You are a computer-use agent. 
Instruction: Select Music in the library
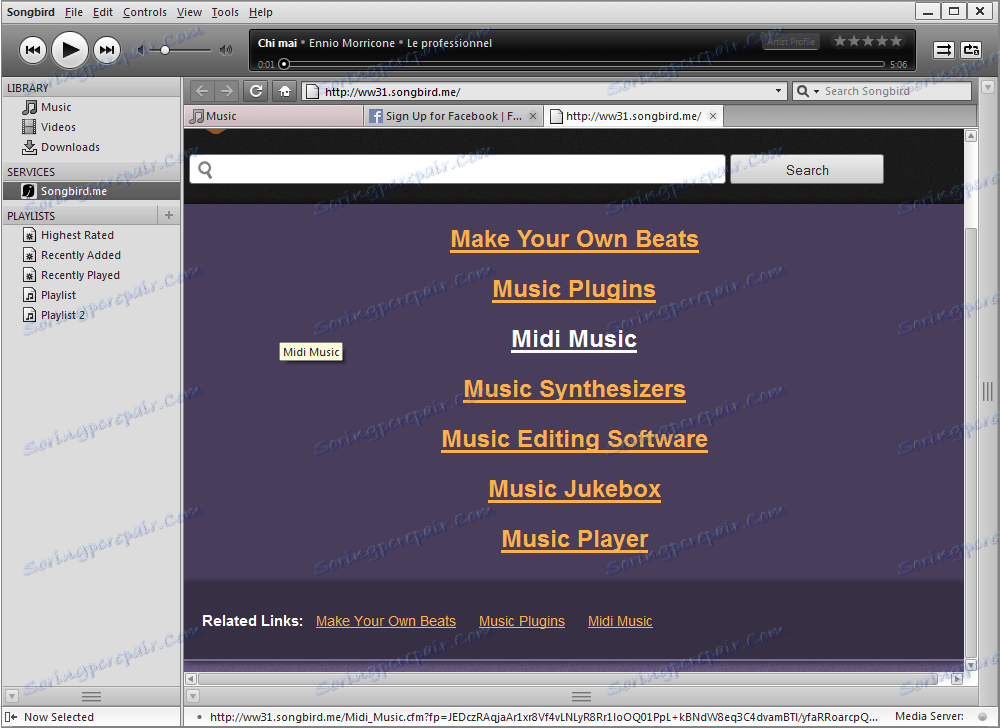91,107
